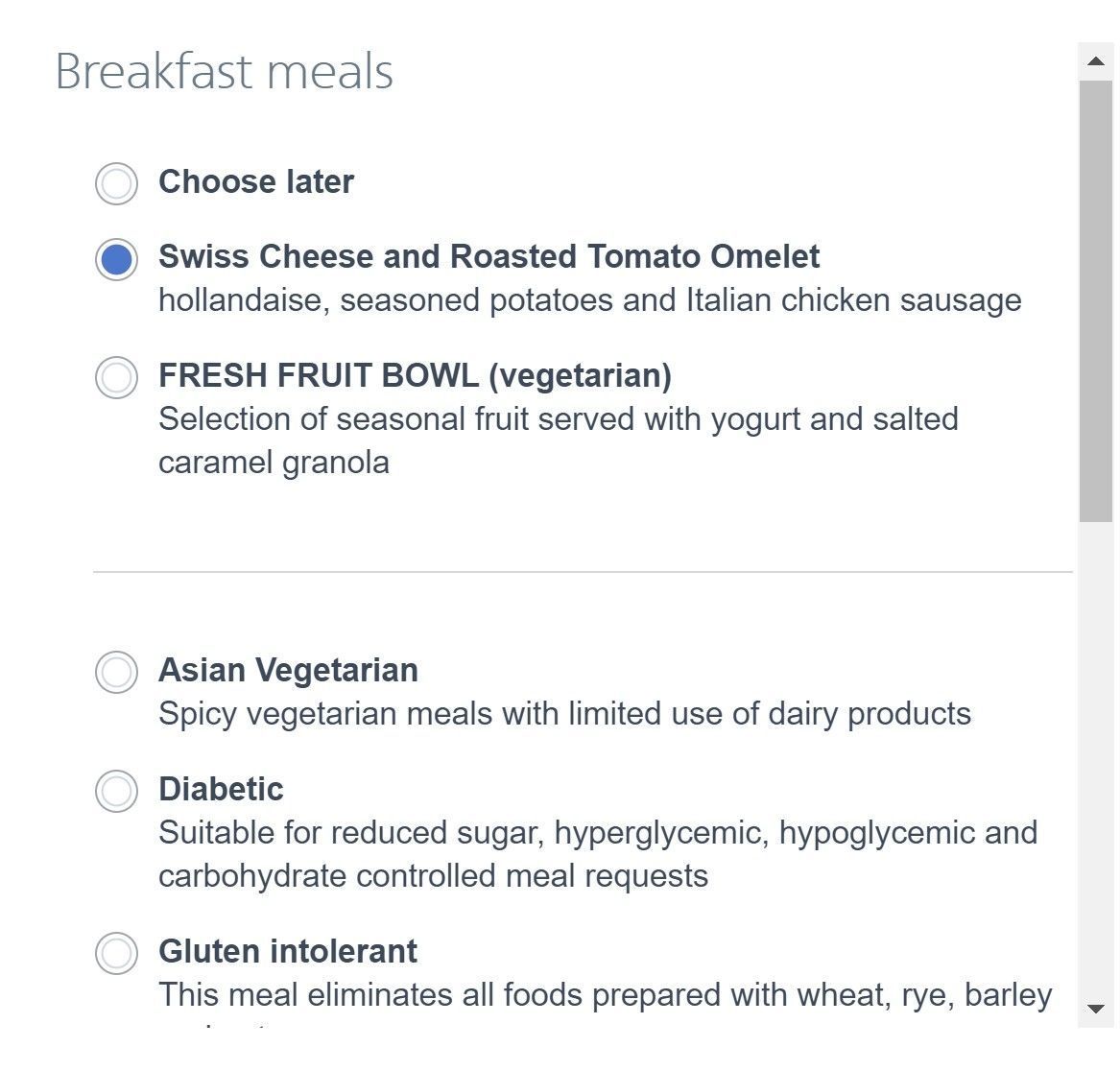Image resolution: width=1120 pixels, height=1071 pixels.
Task: Click the 'FRESH FRUIT BOWL (vegetarian)' title
Action: (415, 376)
